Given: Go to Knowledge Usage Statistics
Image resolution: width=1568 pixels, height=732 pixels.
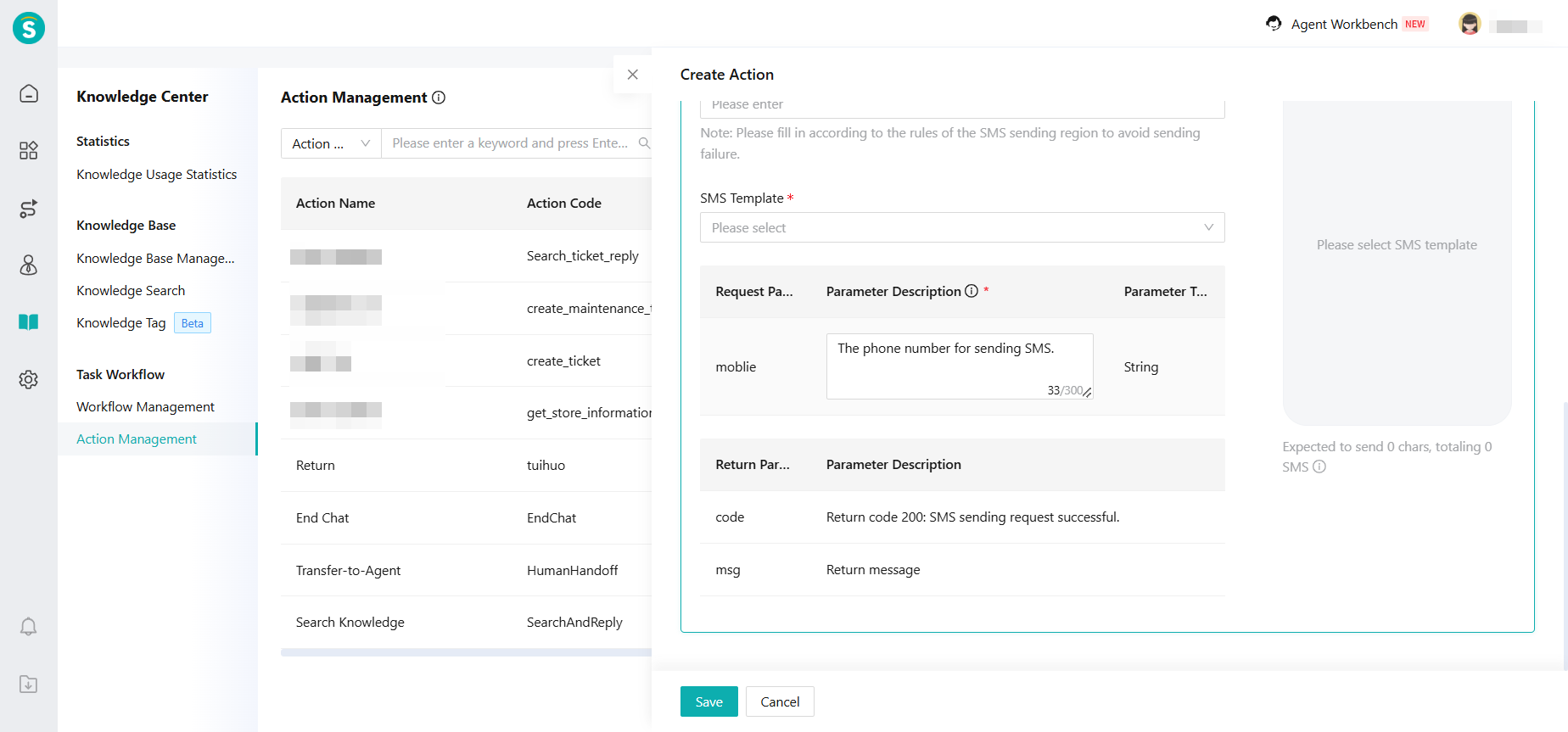Looking at the screenshot, I should click(x=156, y=175).
